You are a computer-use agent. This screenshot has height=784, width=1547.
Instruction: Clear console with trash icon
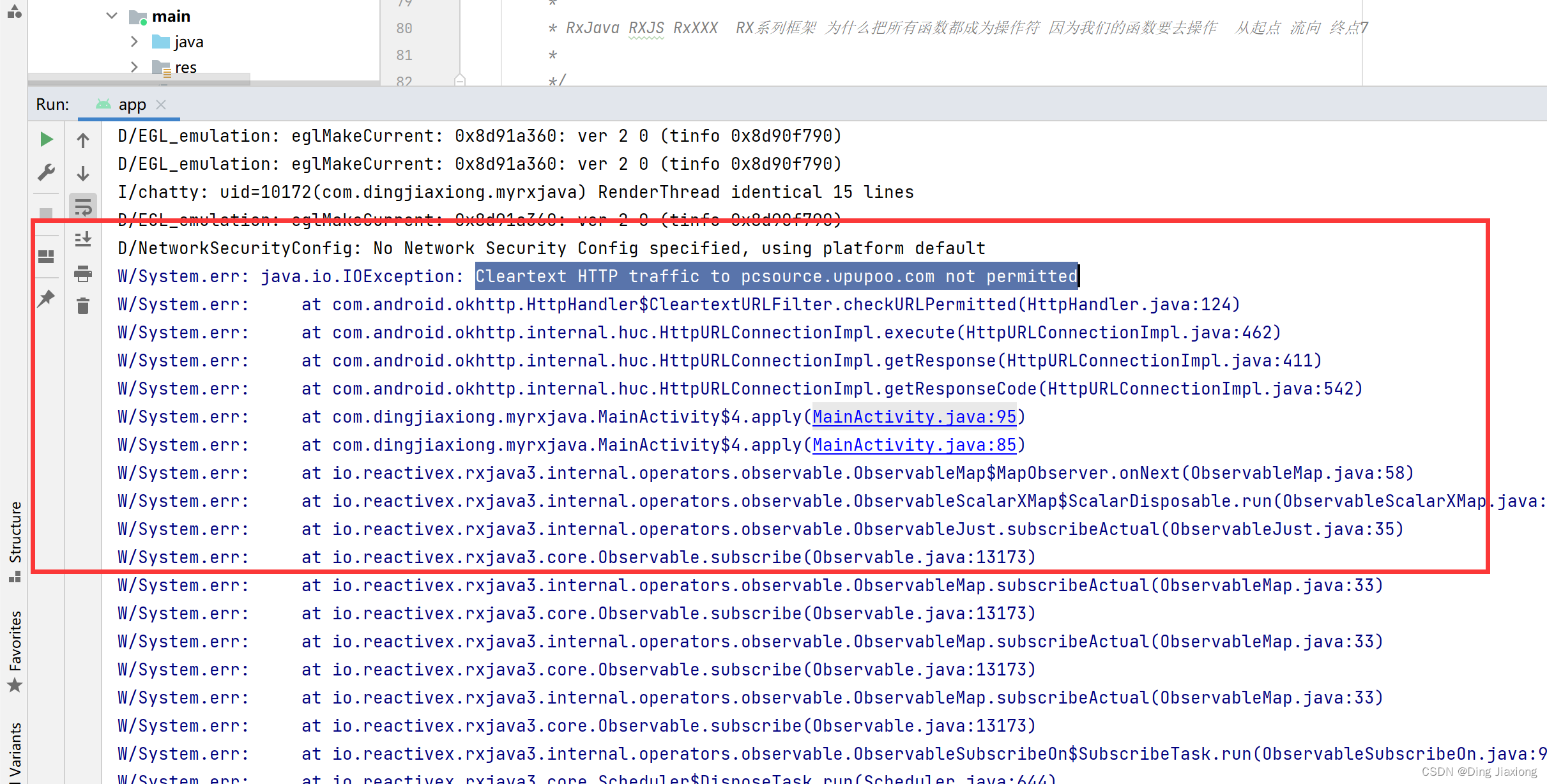83,306
